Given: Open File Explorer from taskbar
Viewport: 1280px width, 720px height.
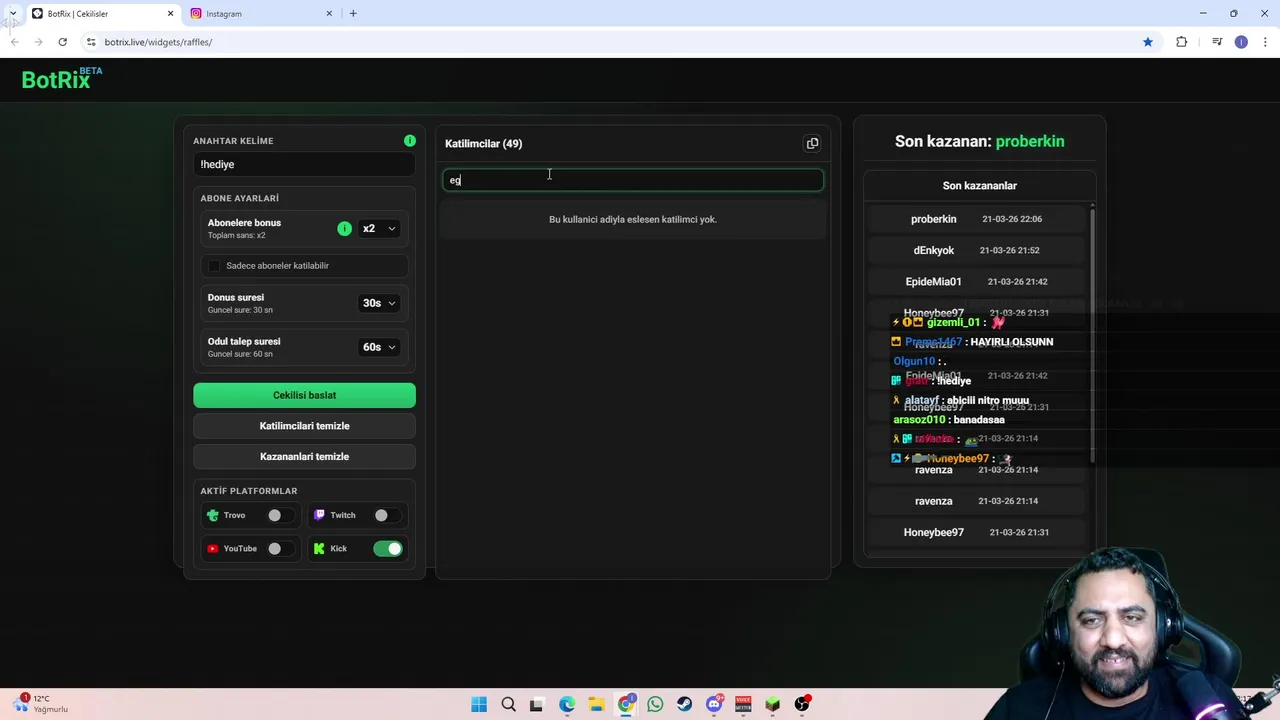Looking at the screenshot, I should (596, 705).
